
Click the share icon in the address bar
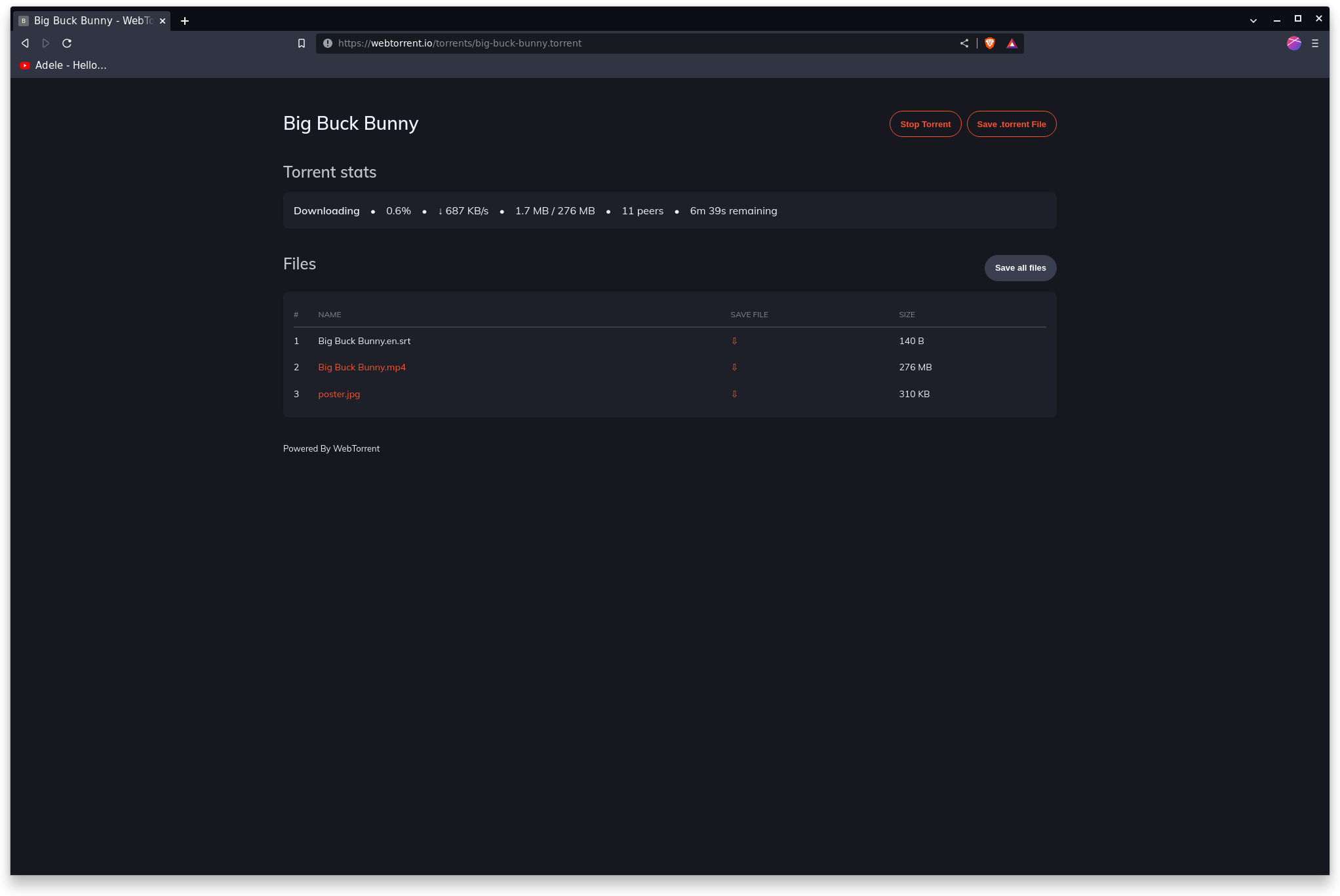[964, 43]
